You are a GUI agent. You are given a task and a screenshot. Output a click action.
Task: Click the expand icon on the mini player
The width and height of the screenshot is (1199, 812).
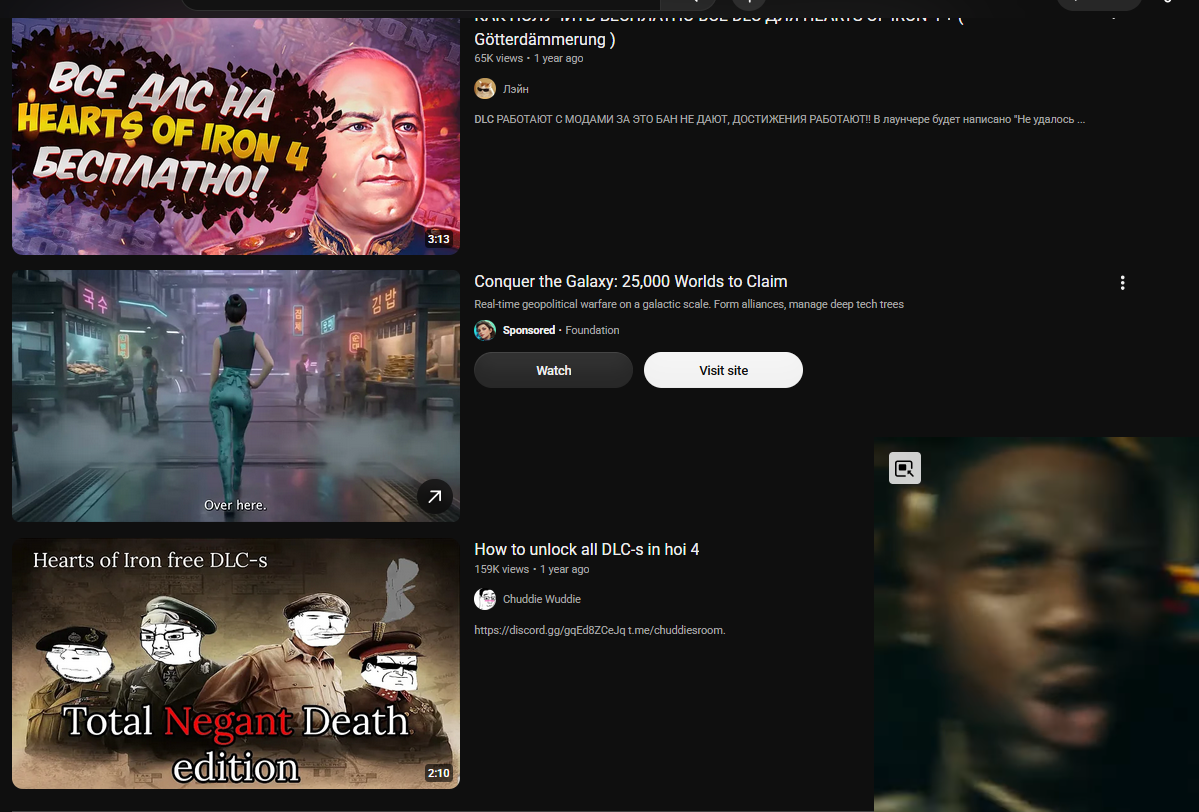pos(905,468)
